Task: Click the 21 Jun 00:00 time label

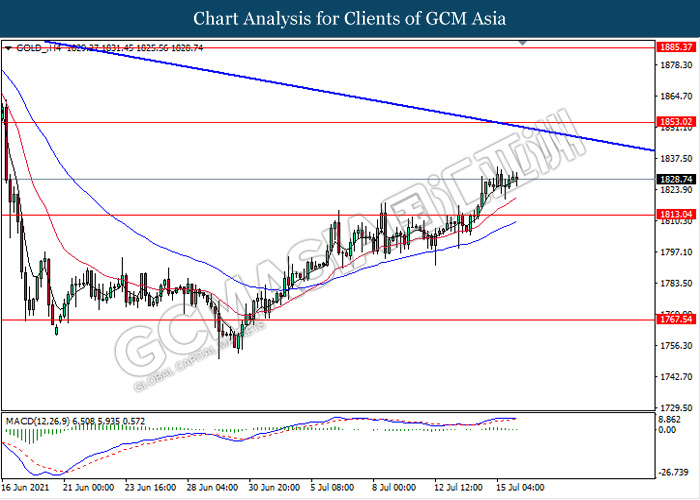Action: (x=88, y=487)
